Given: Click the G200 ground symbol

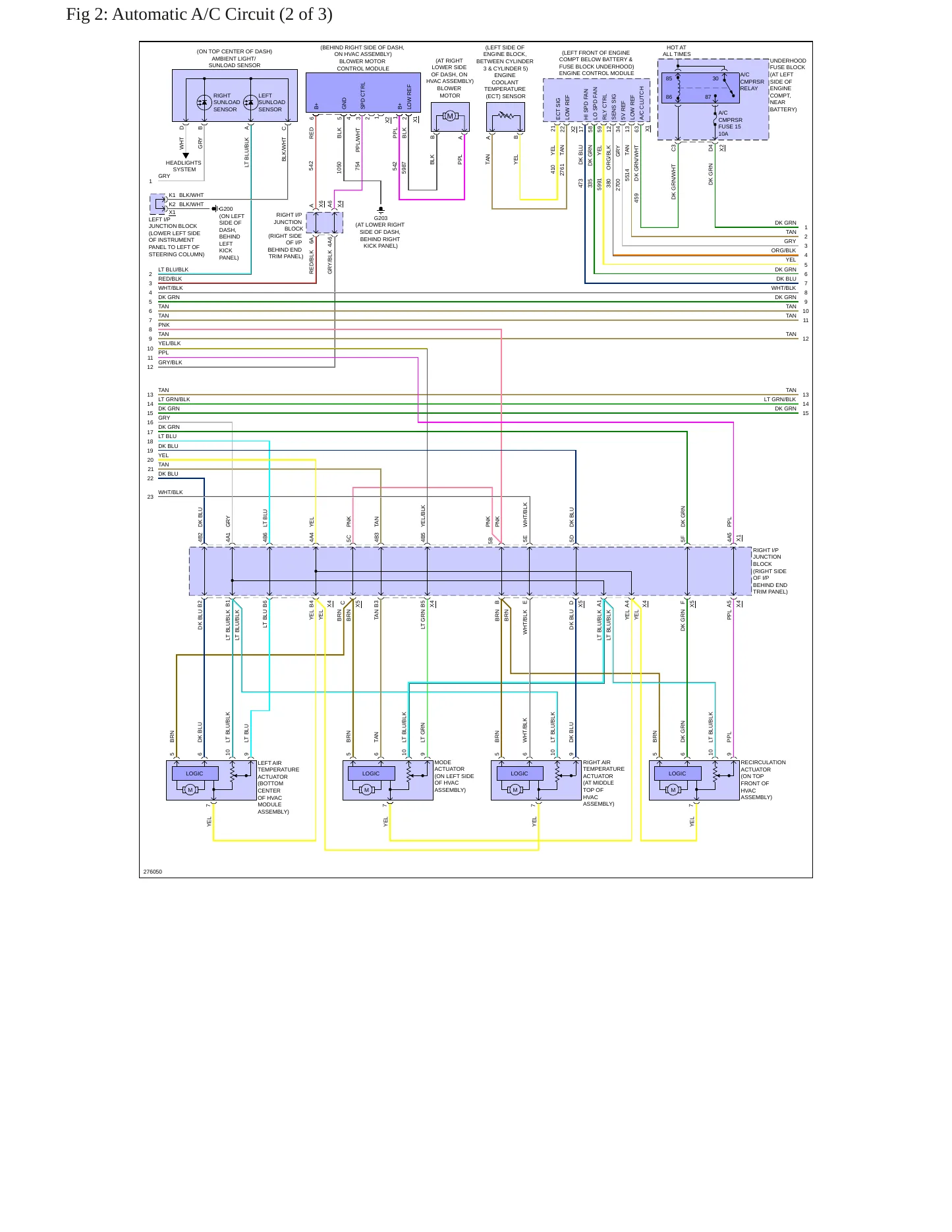Looking at the screenshot, I should pos(215,209).
